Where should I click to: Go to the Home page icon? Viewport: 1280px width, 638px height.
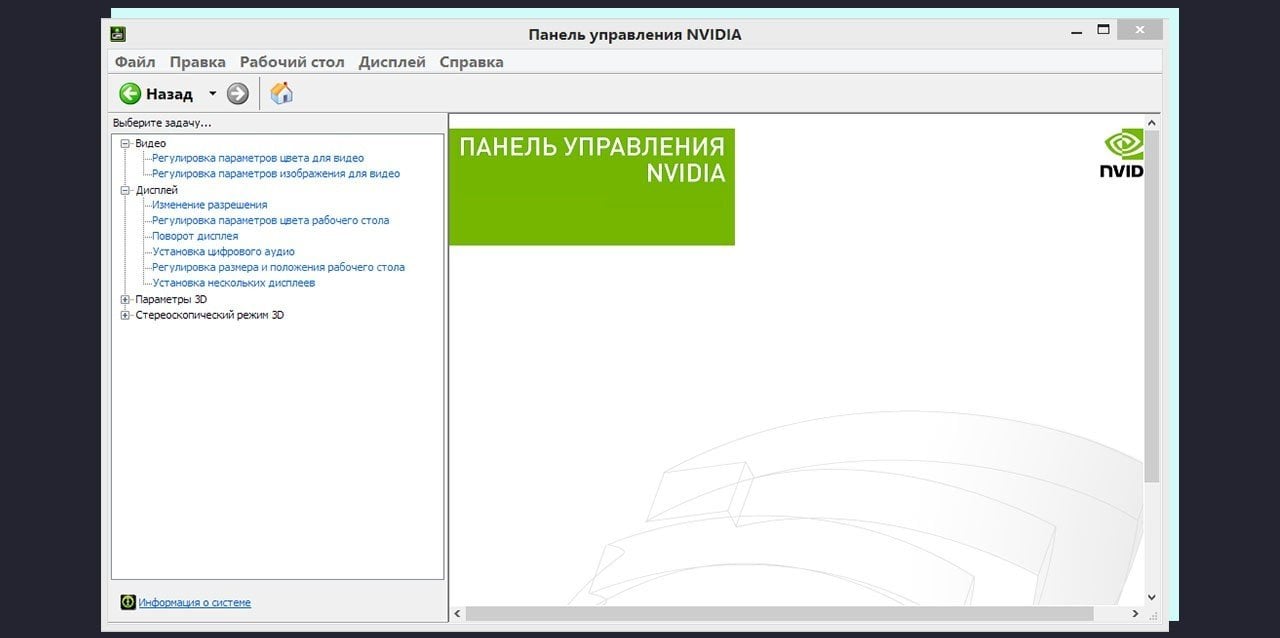tap(282, 94)
